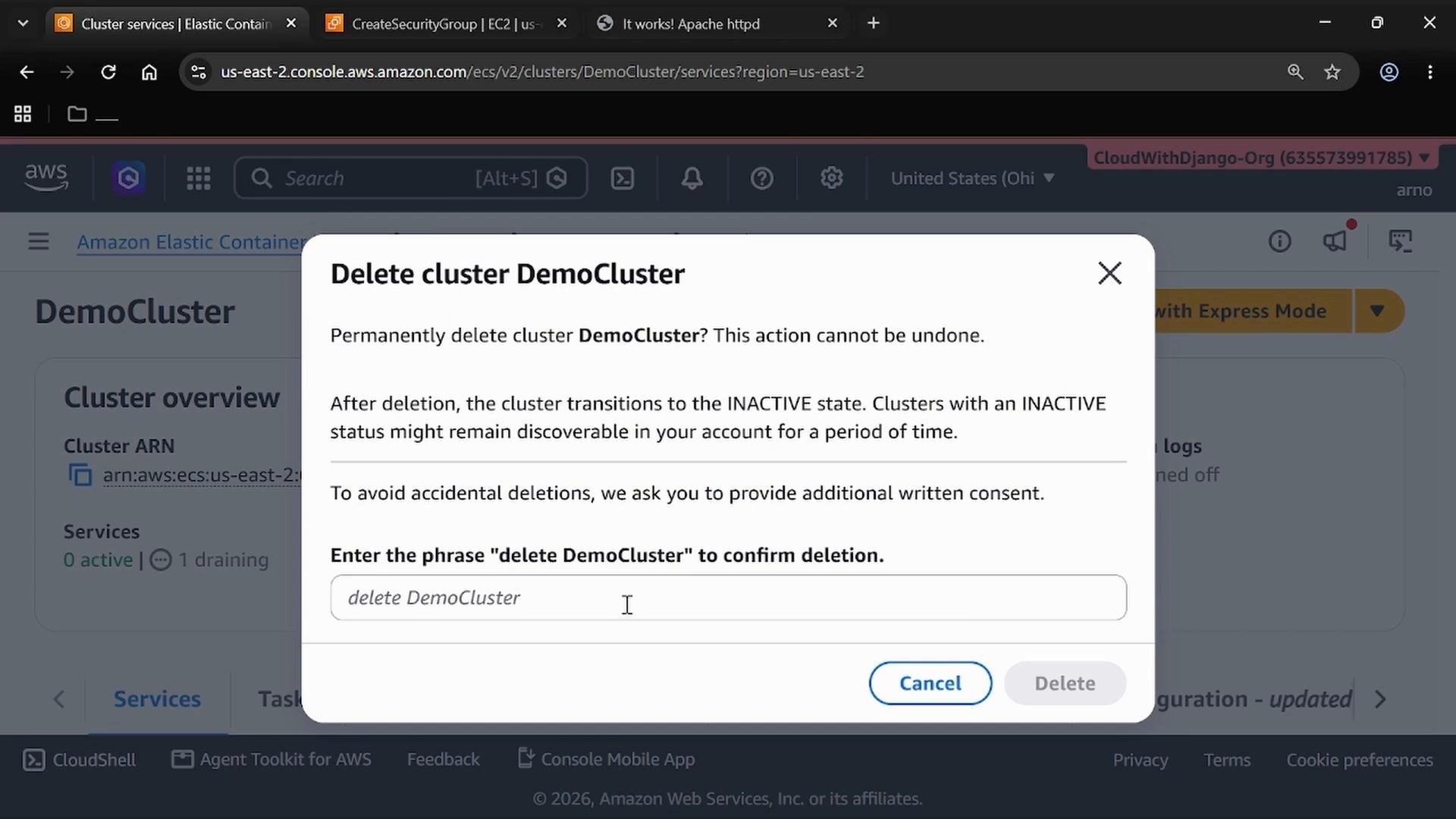Open the announcements megaphone icon
Viewport: 1456px width, 819px height.
tap(1335, 241)
